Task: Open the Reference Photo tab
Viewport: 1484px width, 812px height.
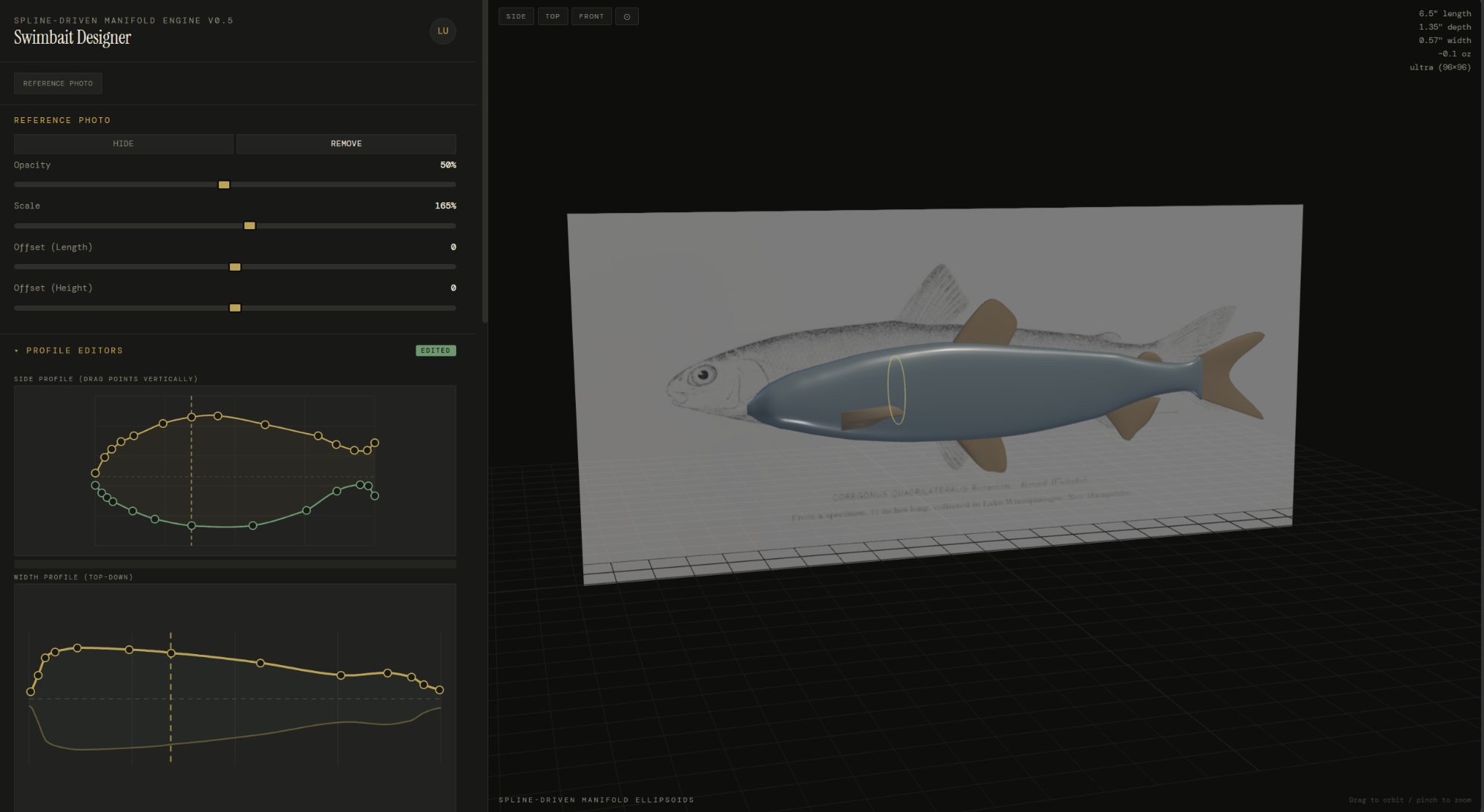Action: pos(58,83)
